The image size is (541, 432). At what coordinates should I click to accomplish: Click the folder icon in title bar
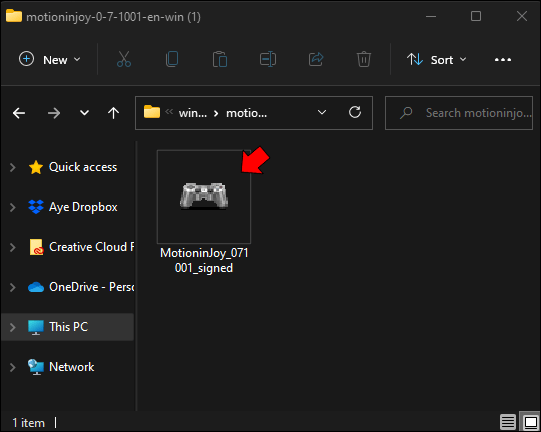click(14, 16)
